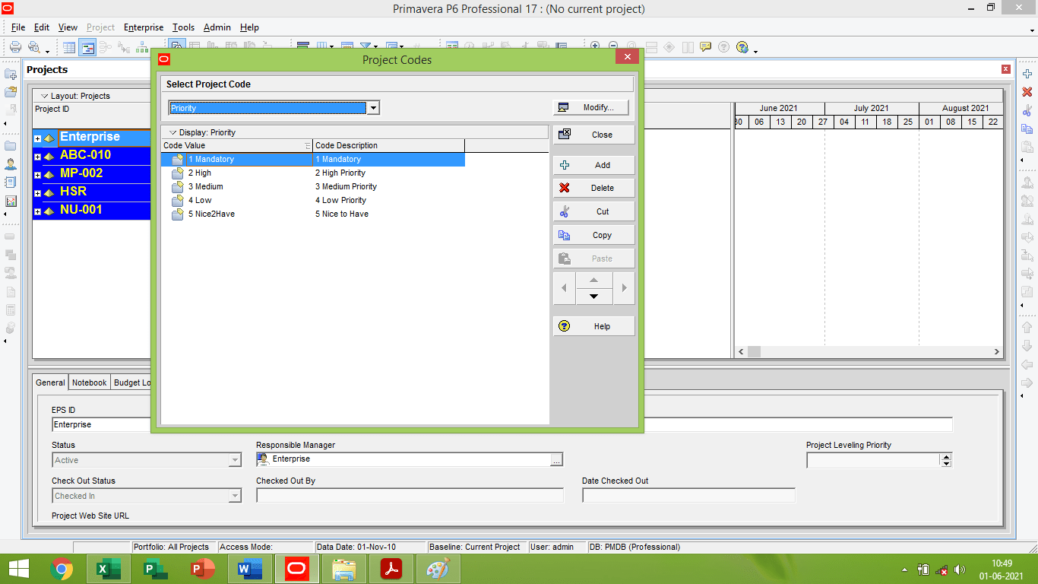This screenshot has height=584, width=1038.
Task: Click the Columns icon on the toolbar
Action: click(321, 46)
